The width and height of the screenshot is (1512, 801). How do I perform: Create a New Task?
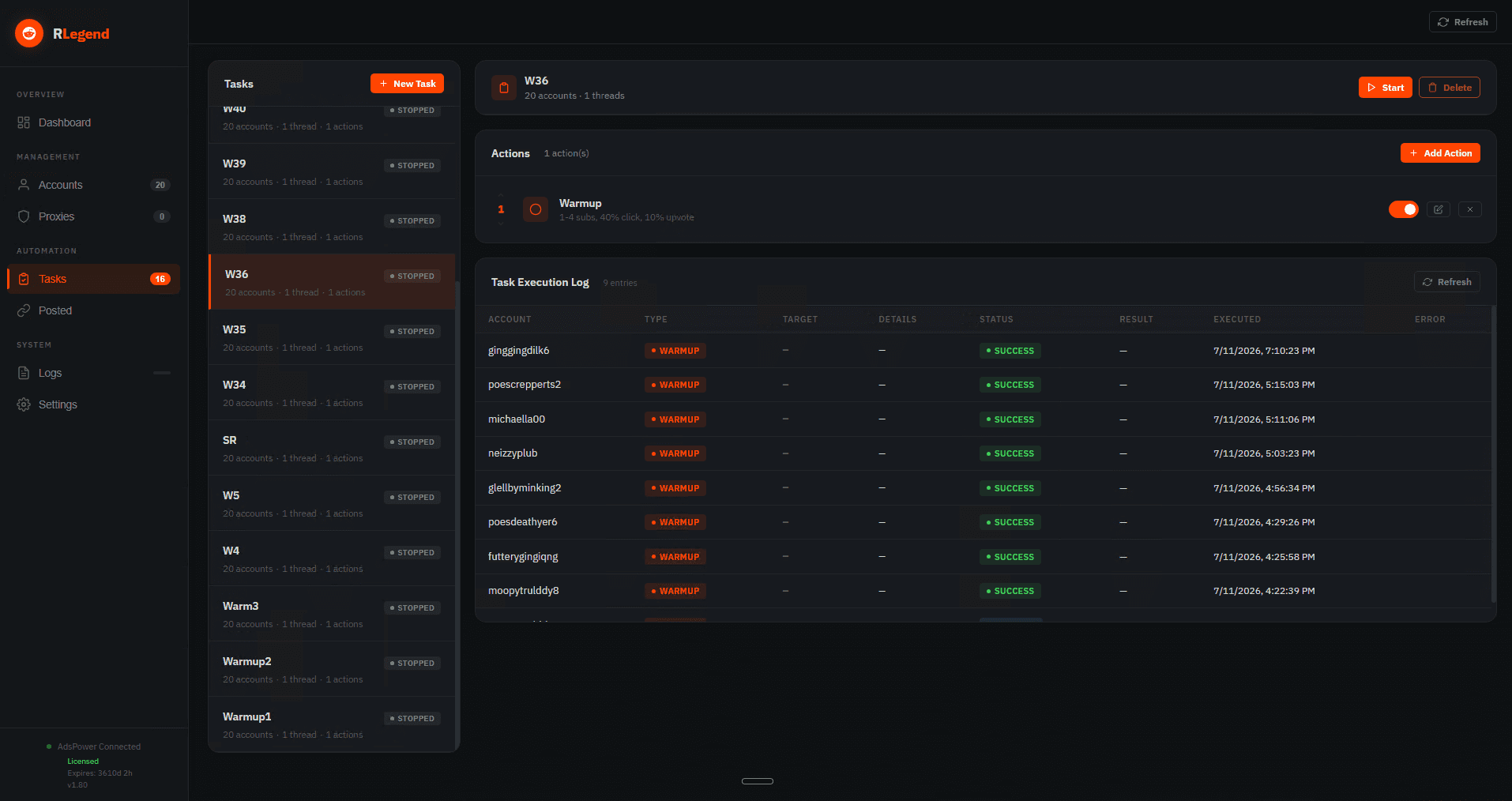(407, 84)
